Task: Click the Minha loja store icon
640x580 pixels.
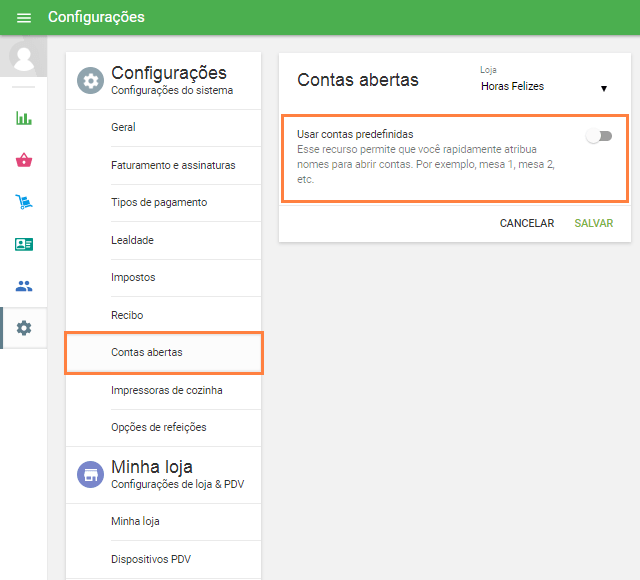Action: 90,474
